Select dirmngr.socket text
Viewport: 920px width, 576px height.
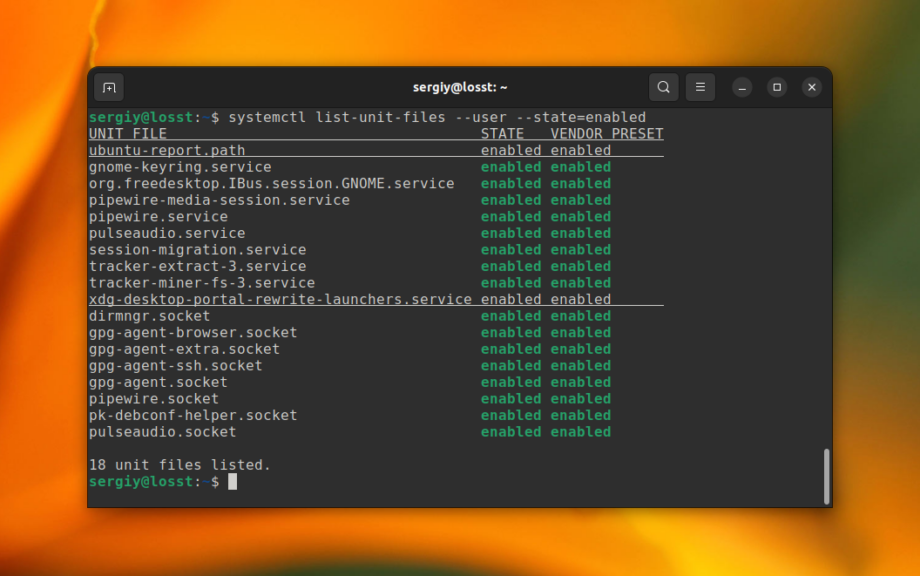[150, 316]
